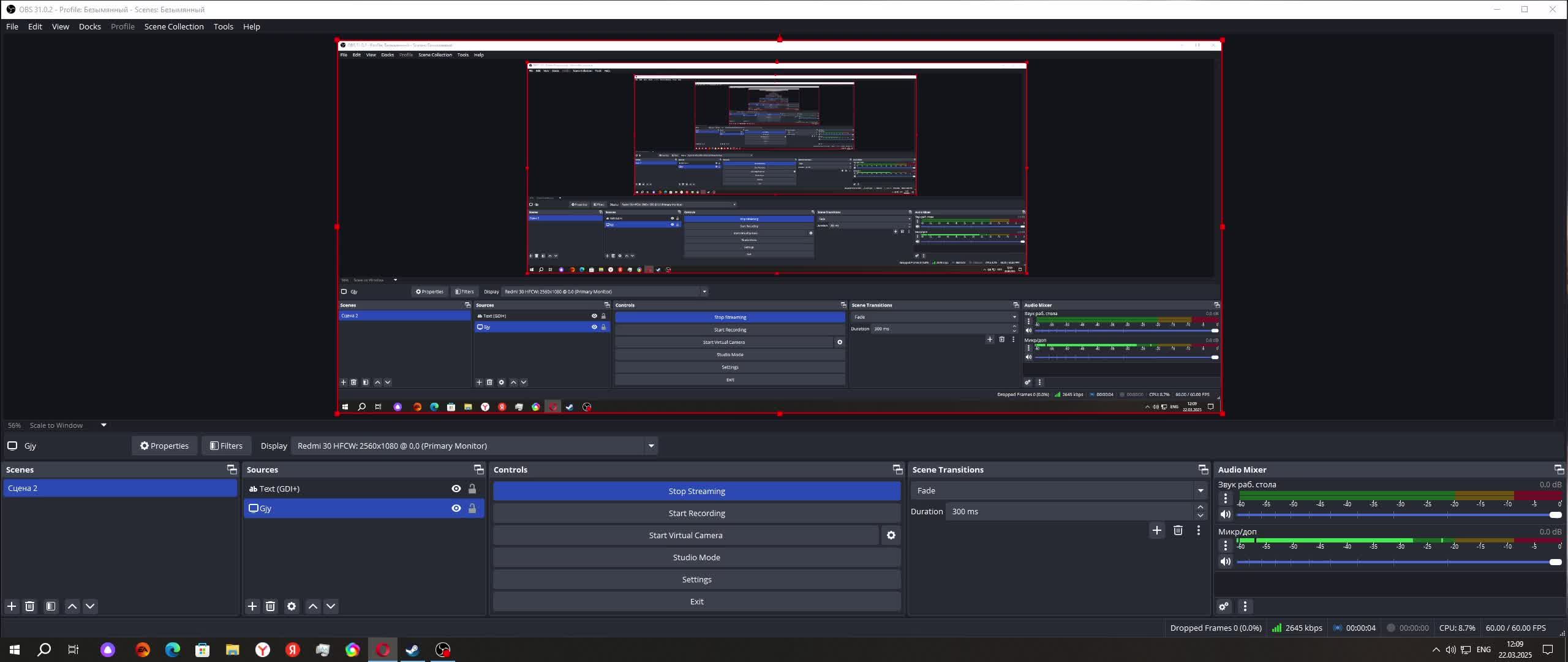Hide the Text (GDI+) source
This screenshot has width=1568, height=662.
(456, 489)
